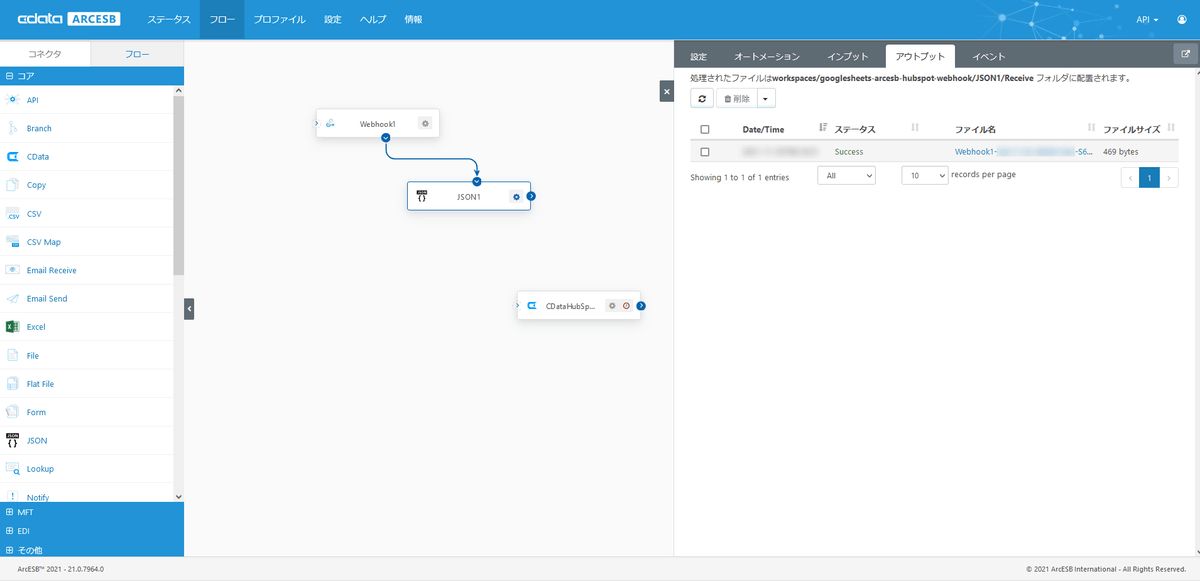Open the プロファイル top menu

click(x=280, y=20)
